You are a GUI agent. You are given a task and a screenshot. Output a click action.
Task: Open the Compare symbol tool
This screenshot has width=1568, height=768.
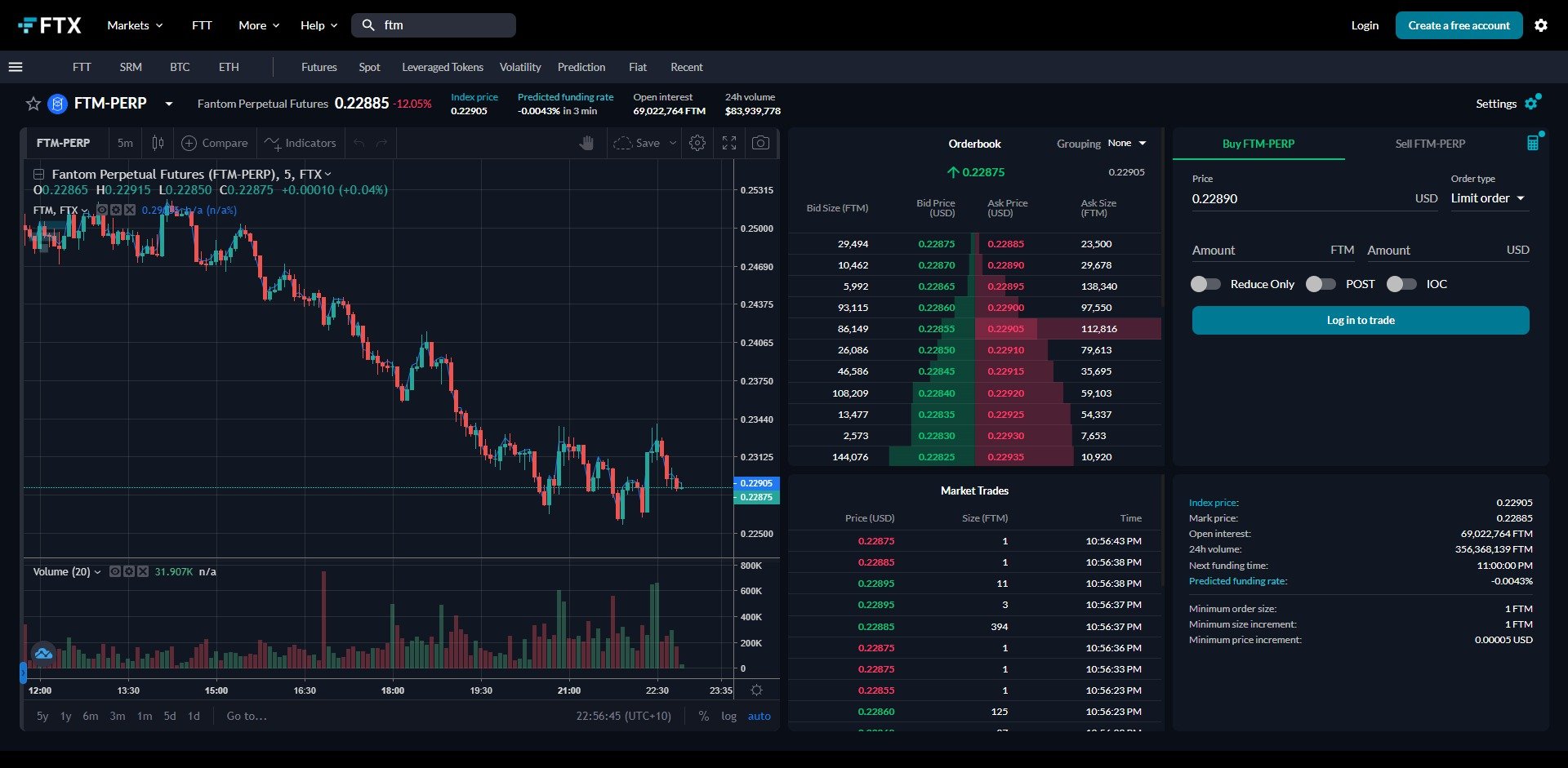pos(214,143)
